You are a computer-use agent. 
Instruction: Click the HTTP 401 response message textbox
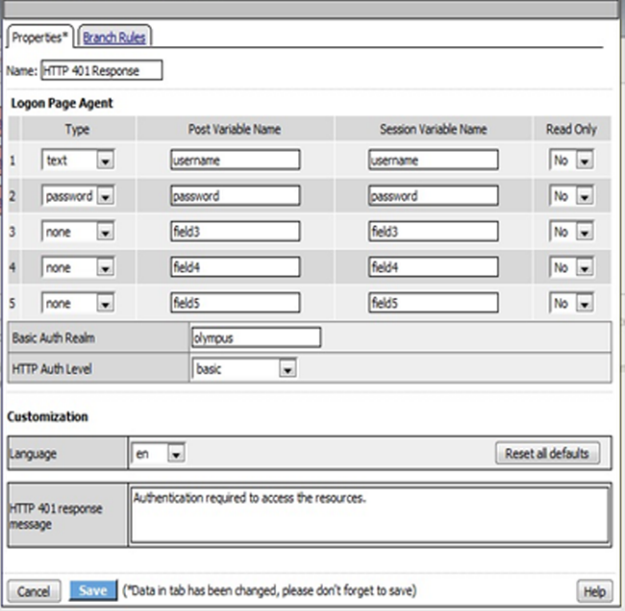[368, 514]
